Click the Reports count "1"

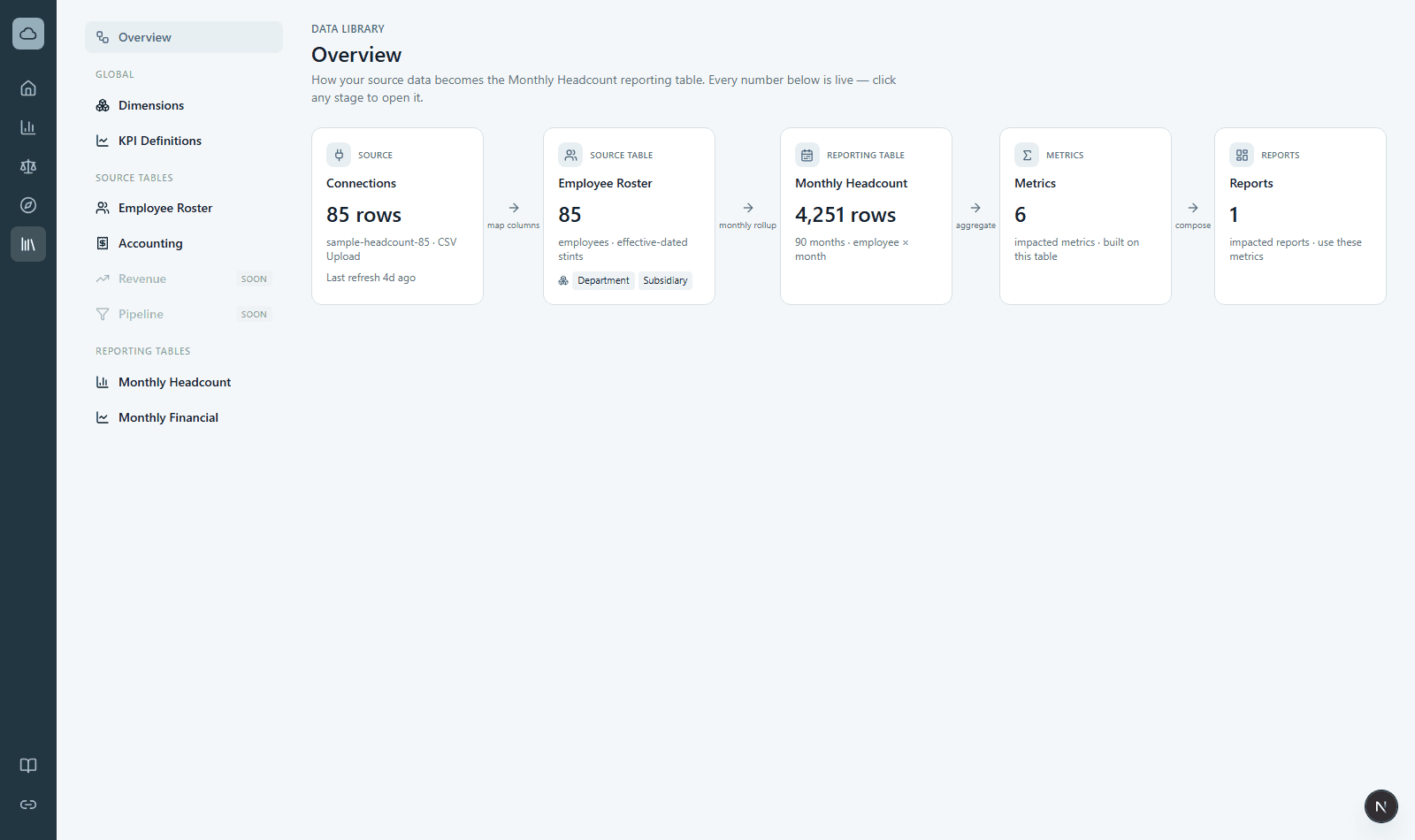click(x=1234, y=215)
